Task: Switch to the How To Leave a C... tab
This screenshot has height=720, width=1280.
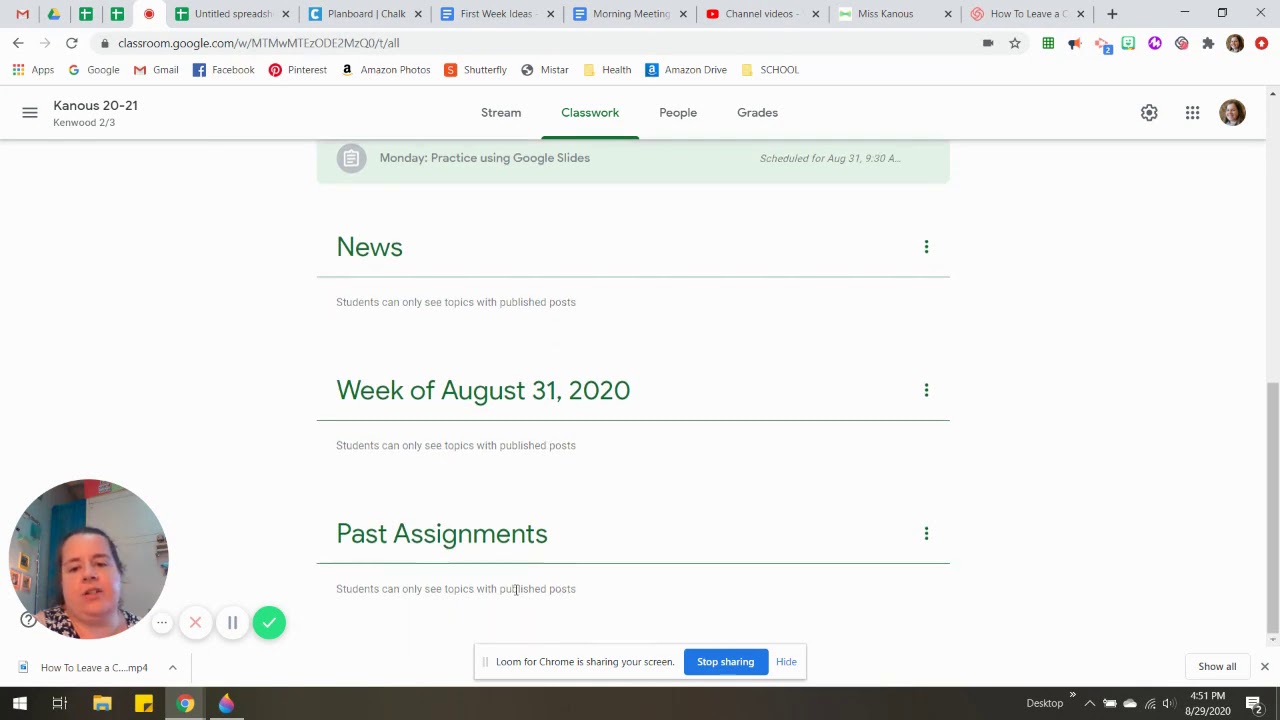Action: 1028,14
